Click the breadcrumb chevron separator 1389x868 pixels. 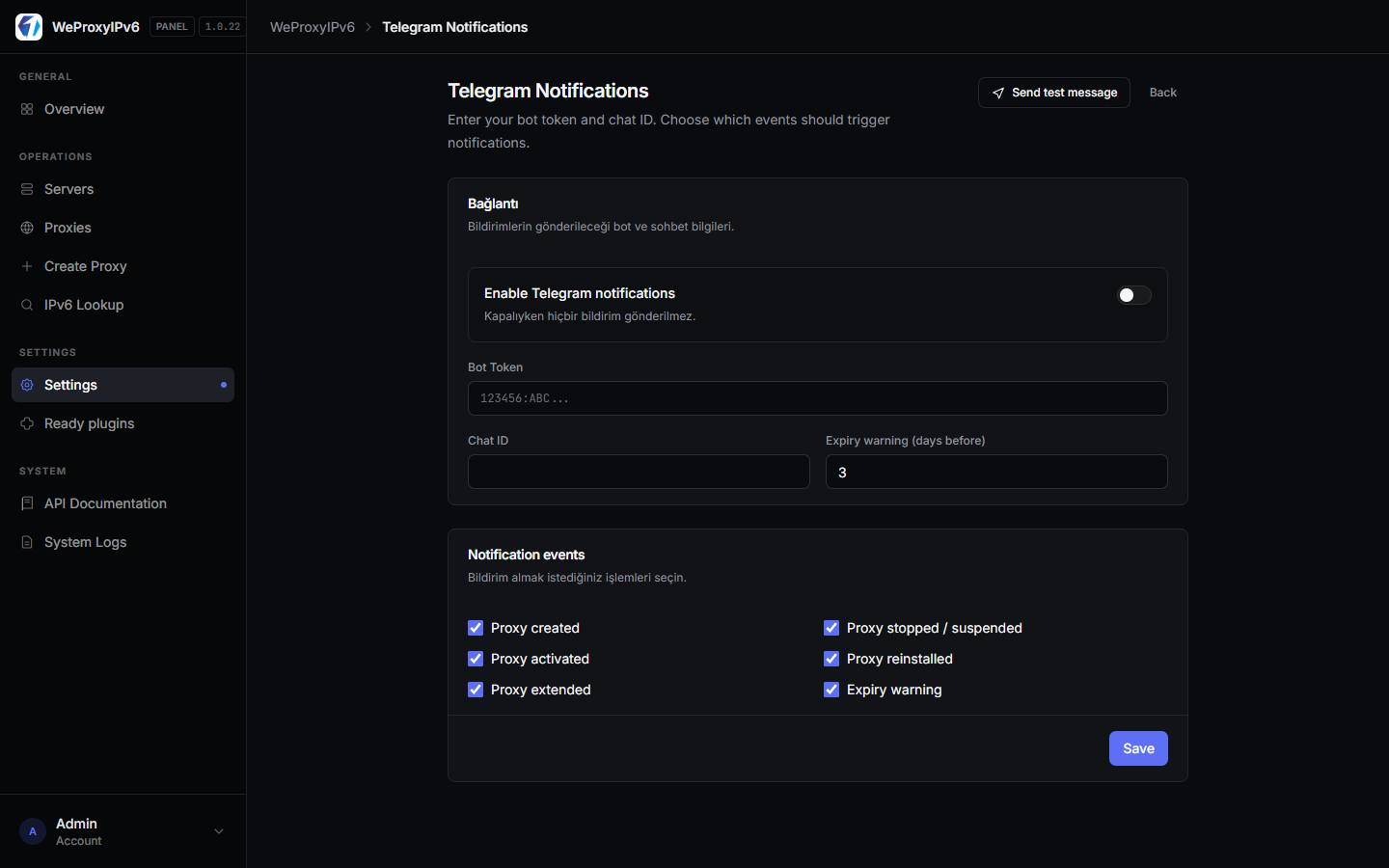coord(368,27)
